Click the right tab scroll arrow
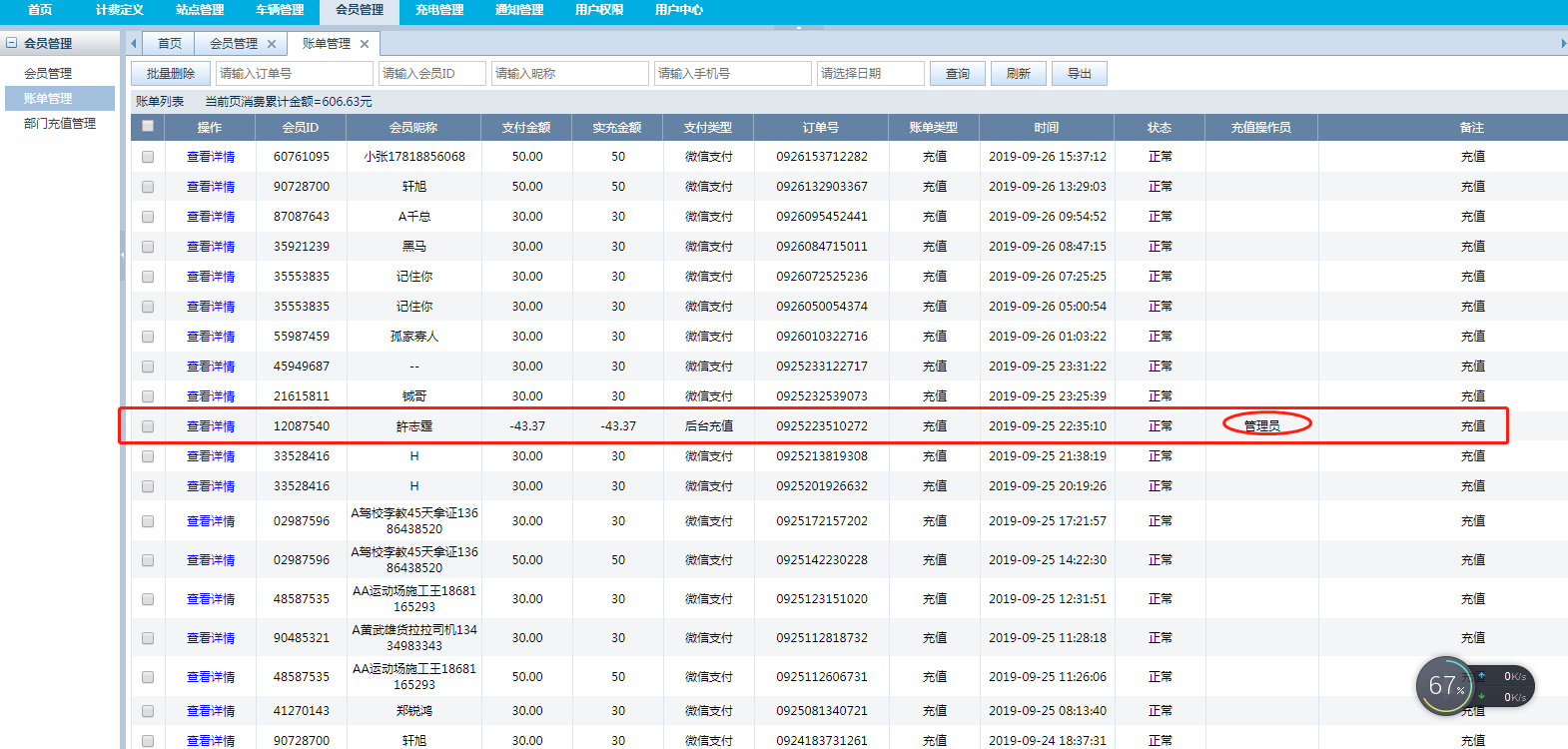1568x749 pixels. 1563,44
